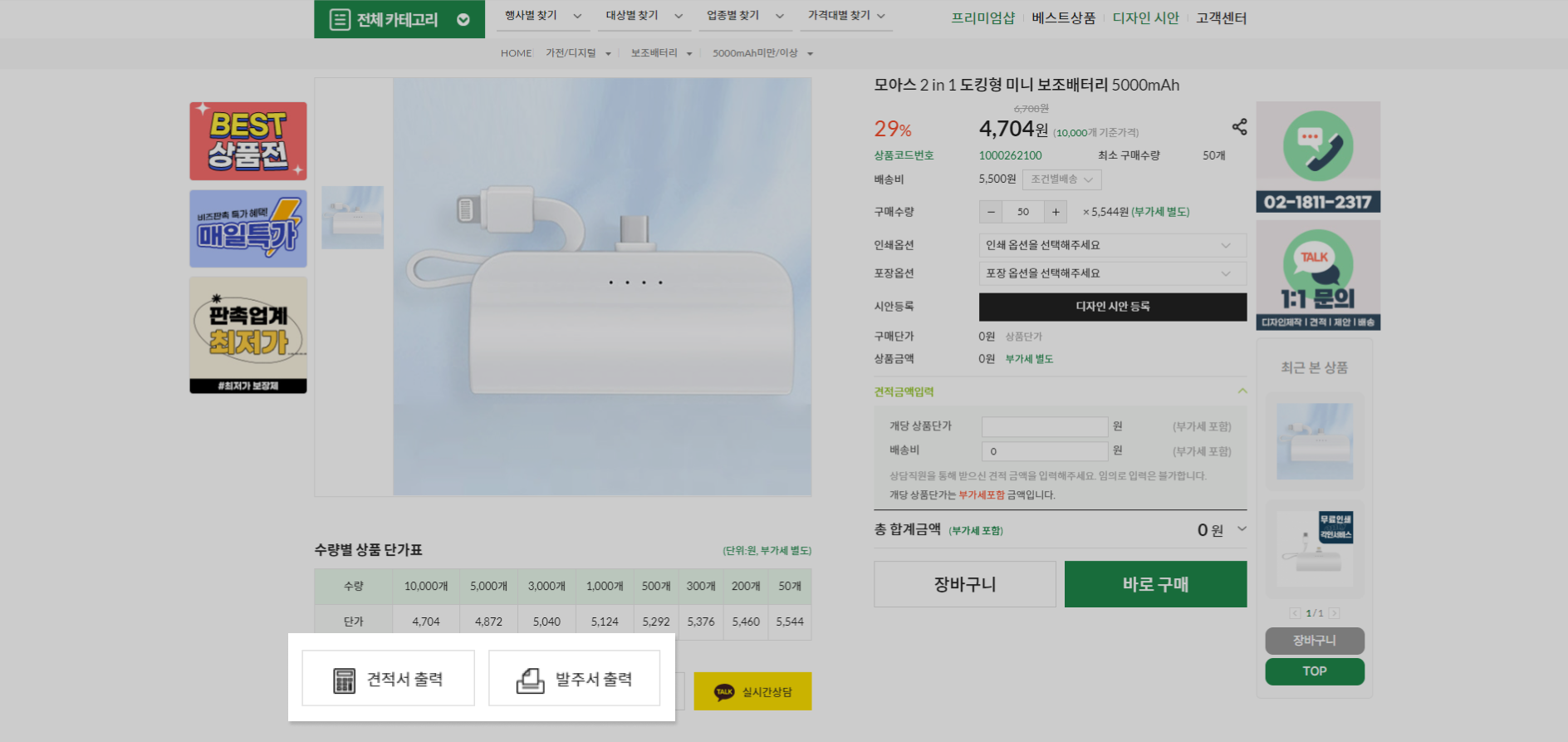Open the BEST 상품전 banner

(248, 141)
